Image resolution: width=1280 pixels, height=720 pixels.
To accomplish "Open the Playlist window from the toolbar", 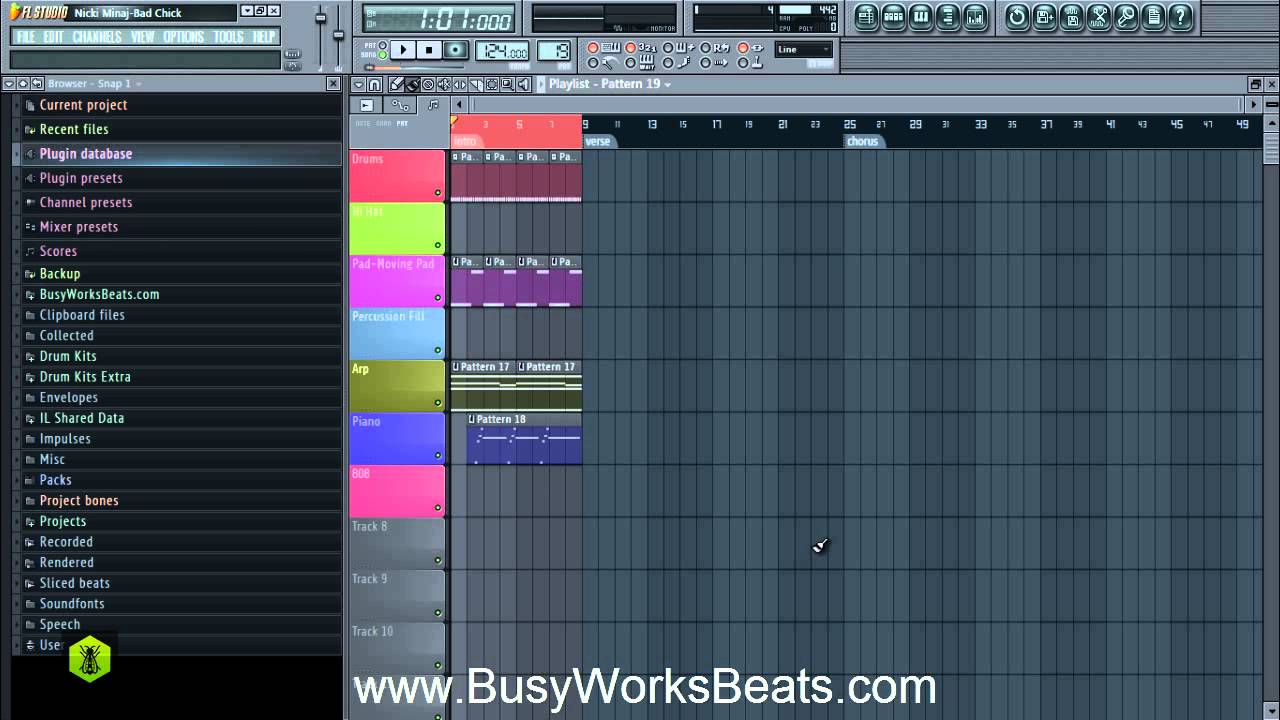I will point(866,16).
